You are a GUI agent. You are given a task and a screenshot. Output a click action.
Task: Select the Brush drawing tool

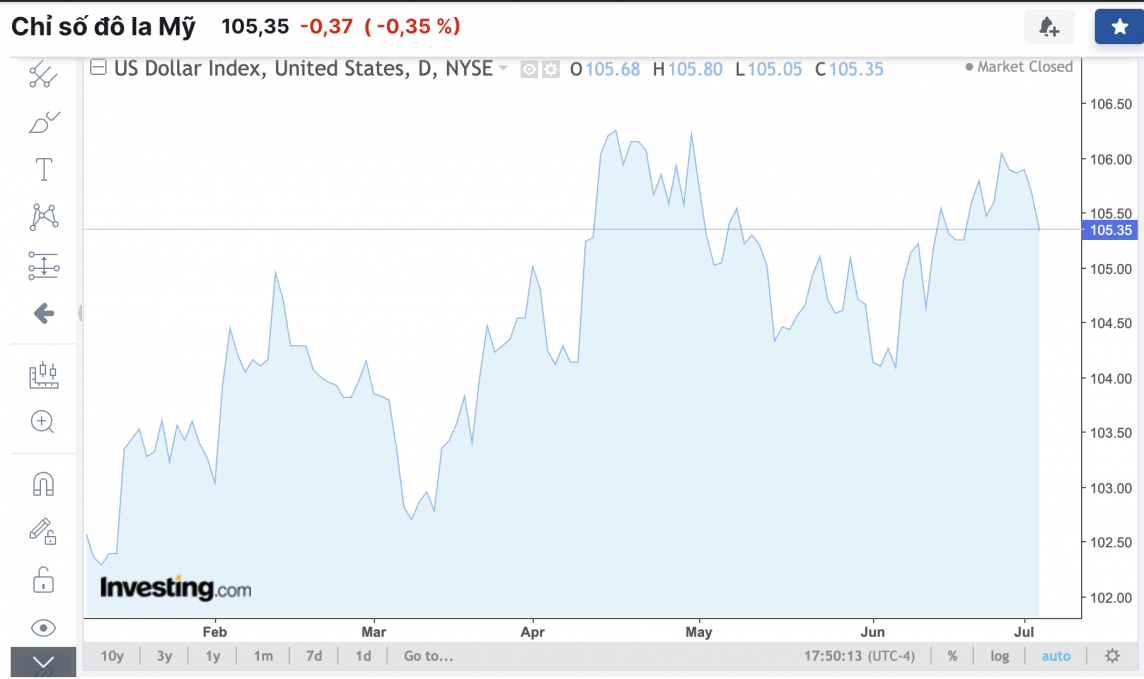pyautogui.click(x=43, y=122)
